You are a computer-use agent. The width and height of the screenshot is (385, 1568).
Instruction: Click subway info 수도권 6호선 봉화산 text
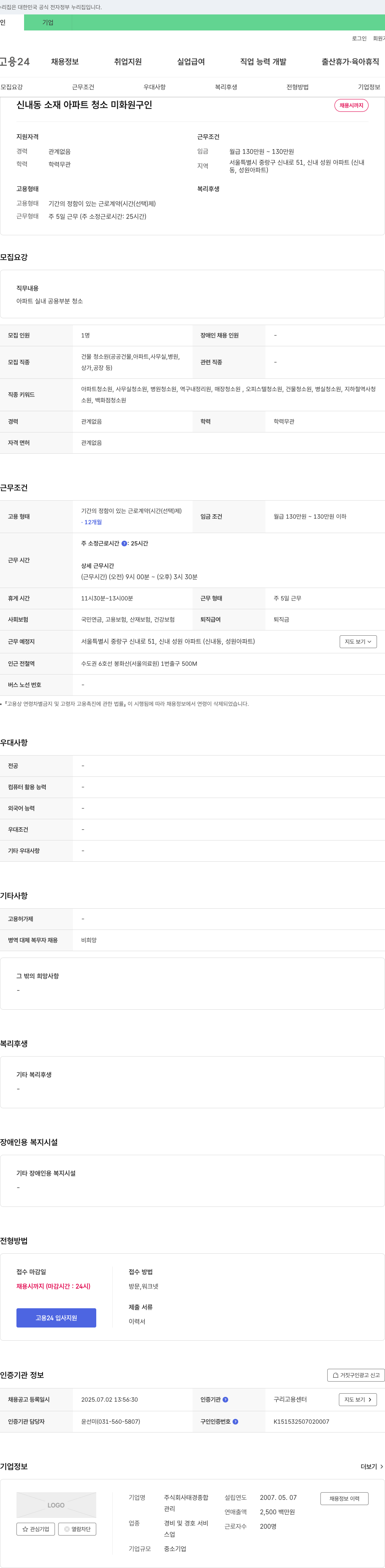tap(139, 663)
